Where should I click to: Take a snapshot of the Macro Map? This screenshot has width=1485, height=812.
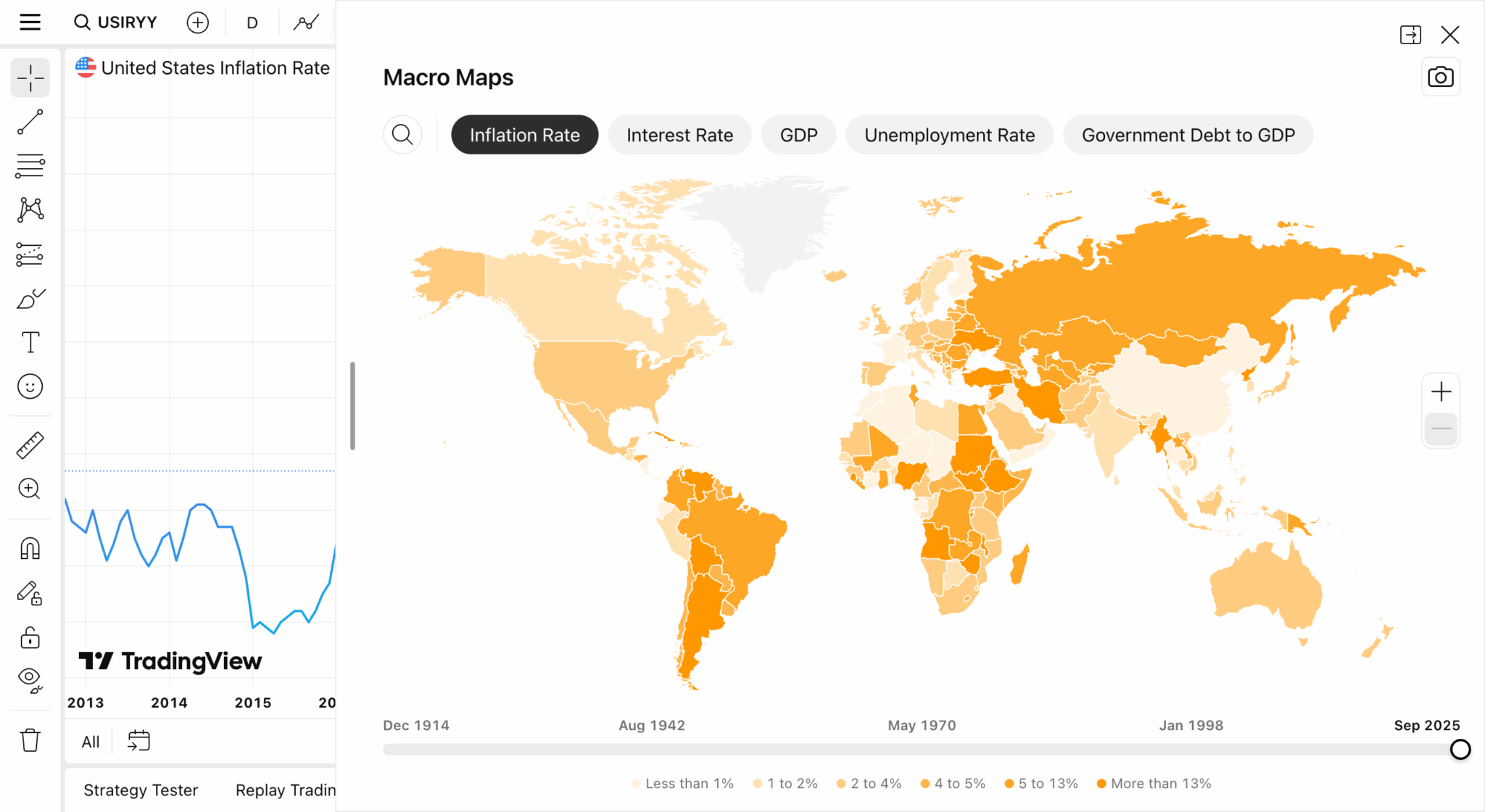[x=1441, y=76]
